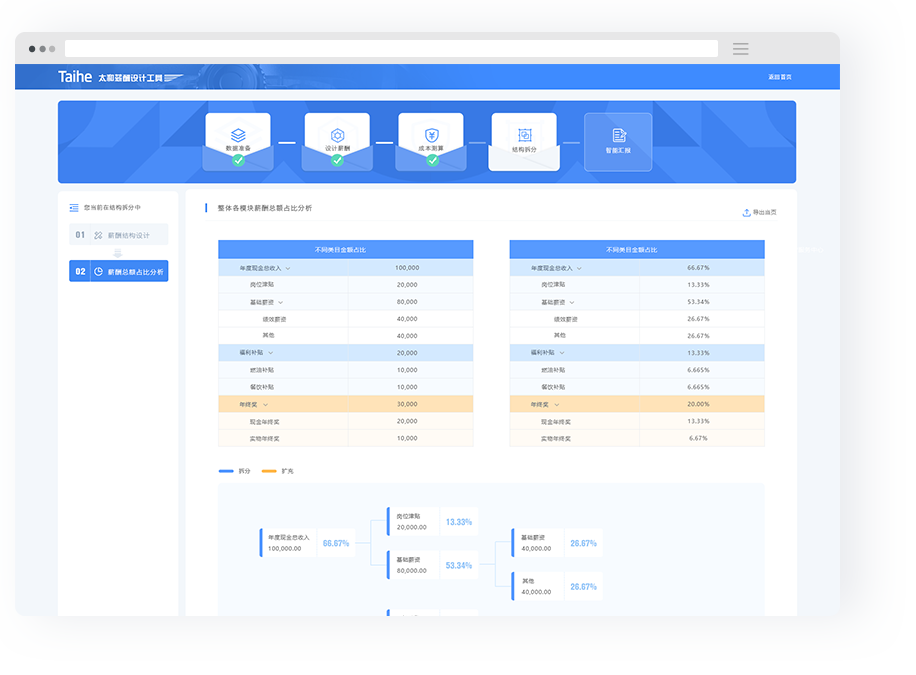Collapse 年度现金总收入 row in right table
This screenshot has width=916, height=675.
tap(579, 268)
